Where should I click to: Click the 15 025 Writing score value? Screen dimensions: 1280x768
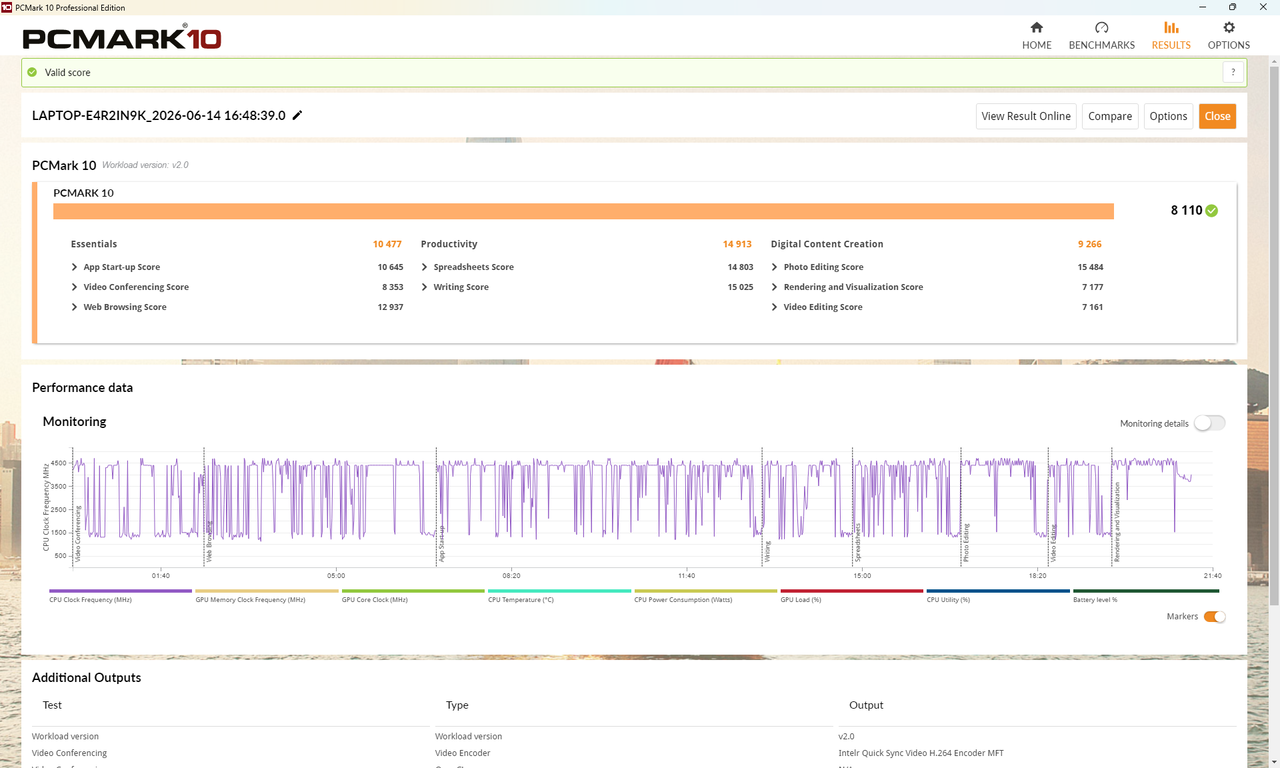click(x=740, y=287)
